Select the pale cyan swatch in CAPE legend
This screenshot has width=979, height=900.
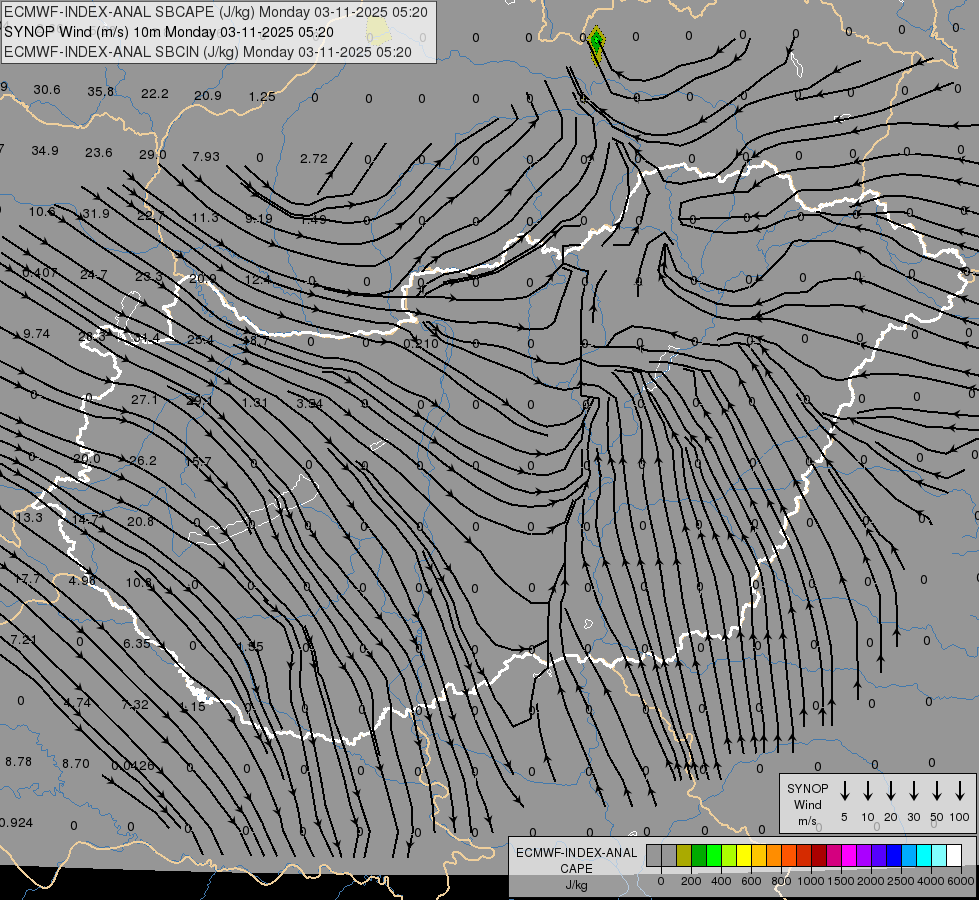(x=938, y=855)
